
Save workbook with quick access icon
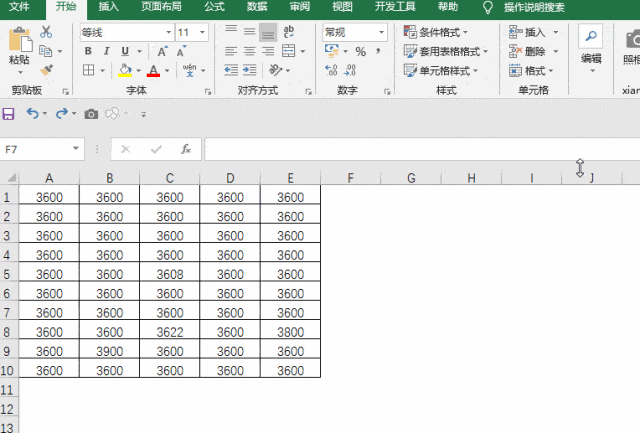click(x=8, y=113)
